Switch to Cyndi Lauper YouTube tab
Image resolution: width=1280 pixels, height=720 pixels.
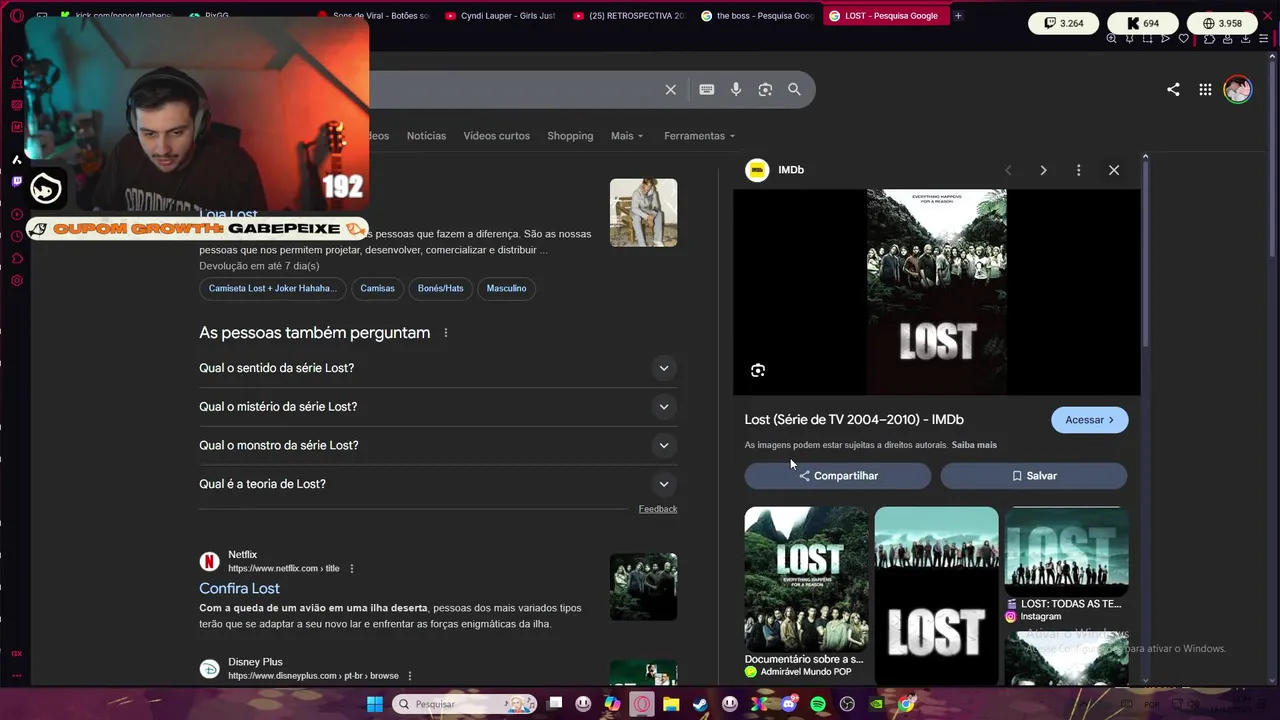pyautogui.click(x=500, y=16)
